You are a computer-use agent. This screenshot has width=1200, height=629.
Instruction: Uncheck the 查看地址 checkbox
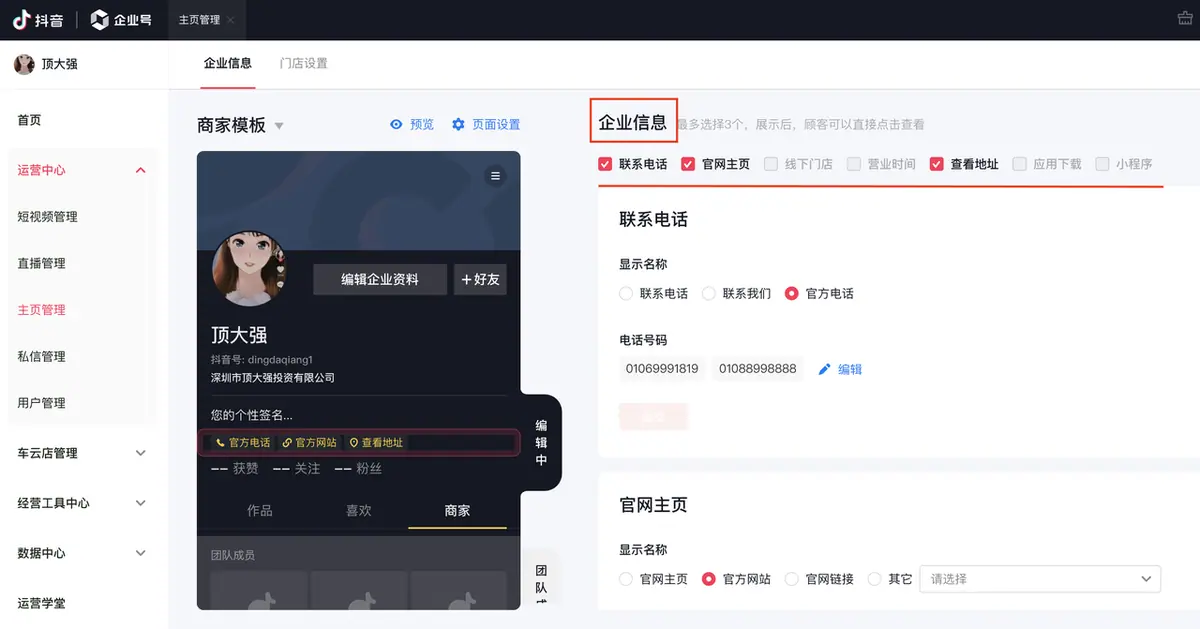pos(937,164)
